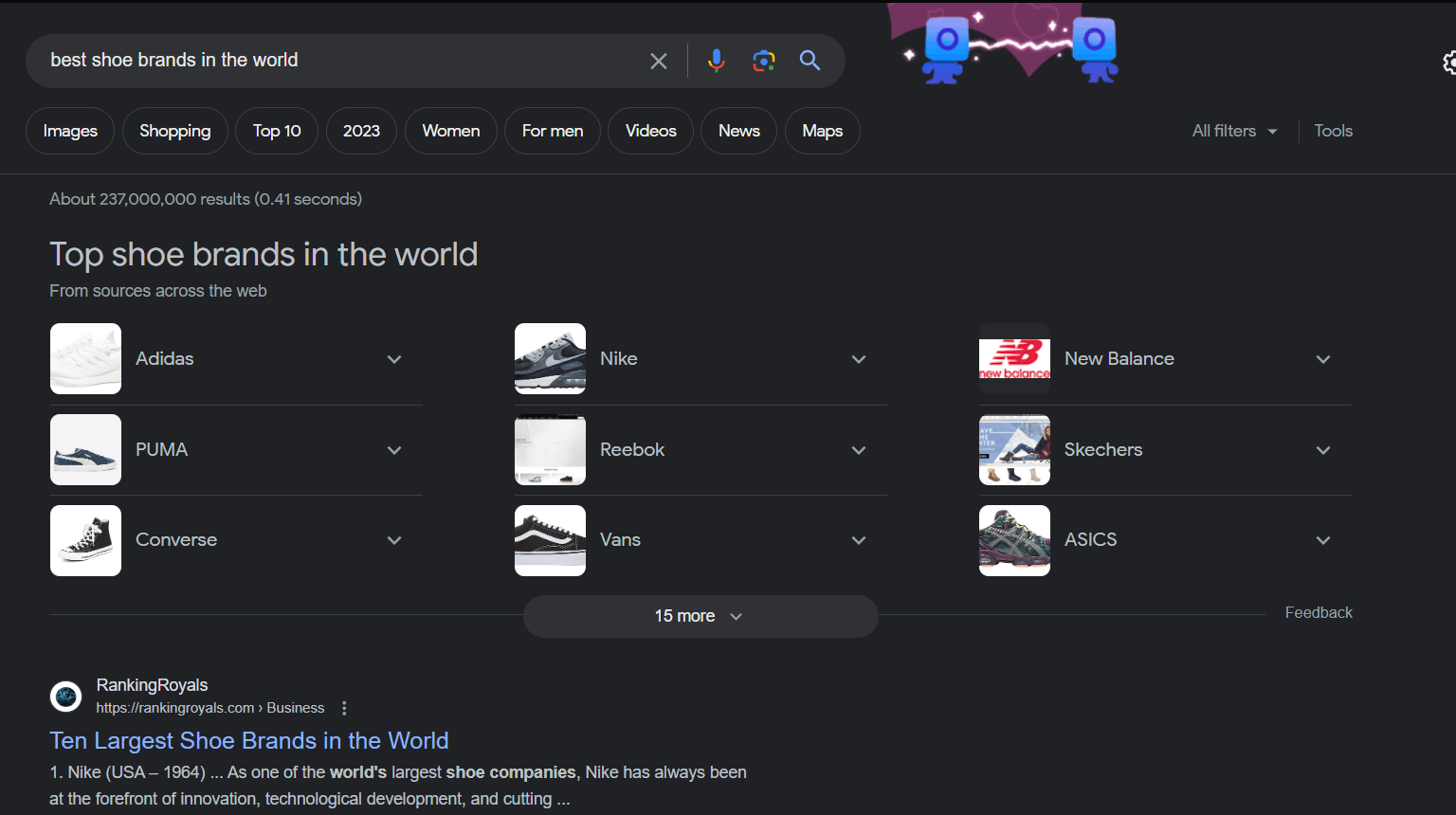Send Feedback on the brands panel

[x=1319, y=613]
